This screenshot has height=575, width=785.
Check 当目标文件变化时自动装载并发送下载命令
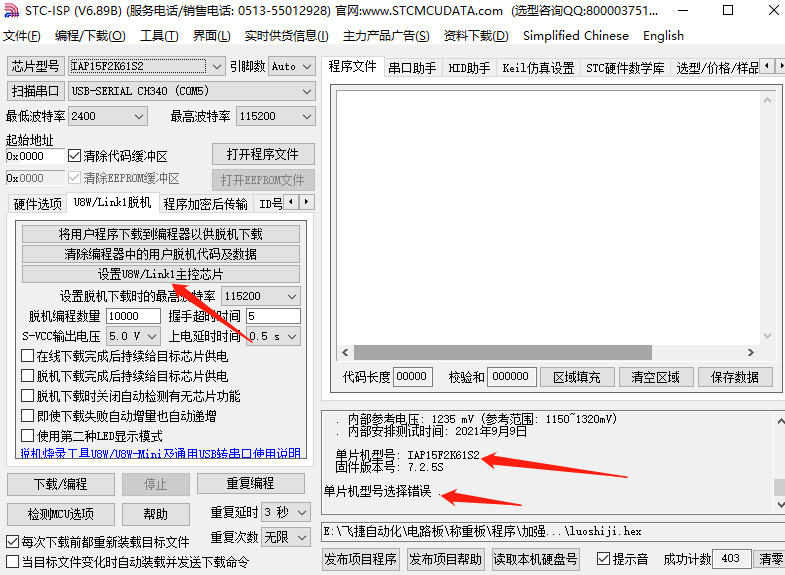[13, 561]
